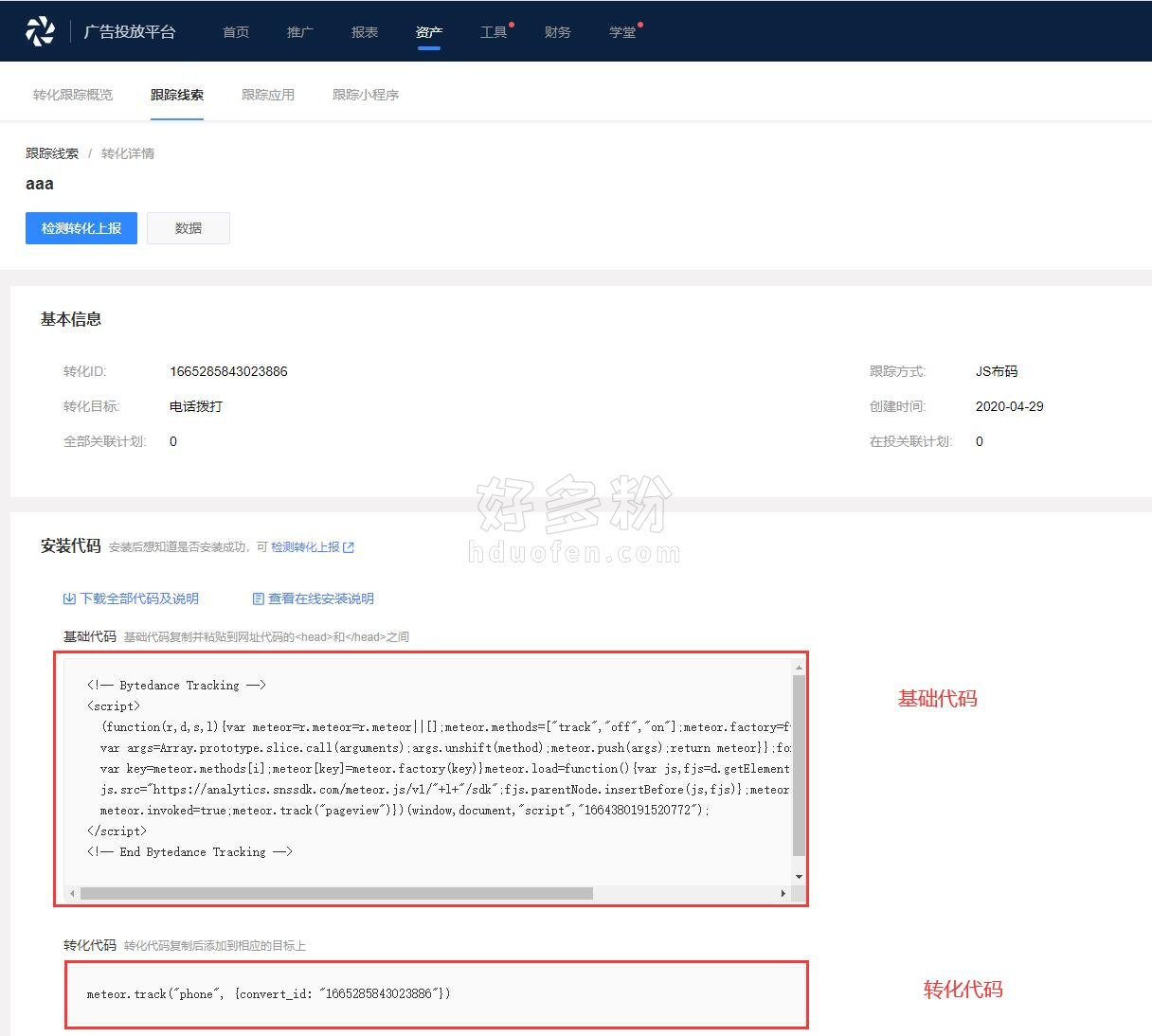Open the 资产 nav menu
This screenshot has height=1036, width=1152.
[x=429, y=32]
